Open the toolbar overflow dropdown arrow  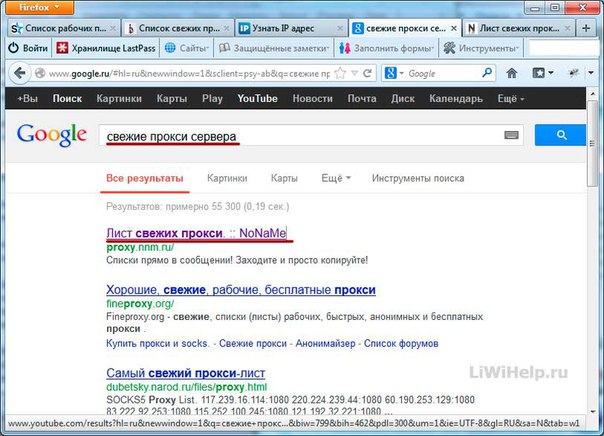(x=591, y=73)
